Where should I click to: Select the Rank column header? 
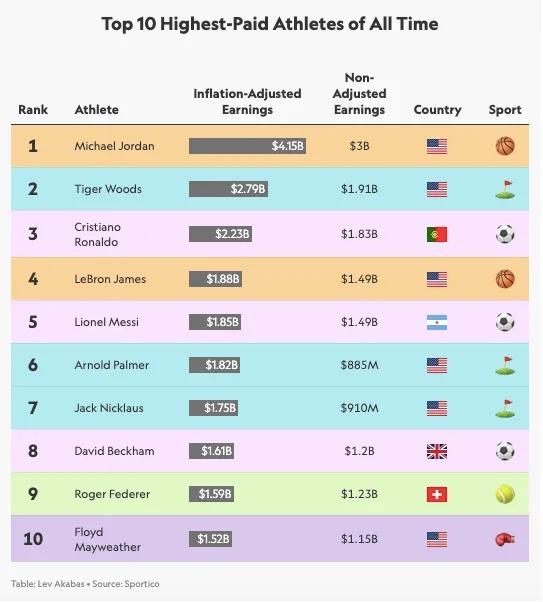(33, 110)
